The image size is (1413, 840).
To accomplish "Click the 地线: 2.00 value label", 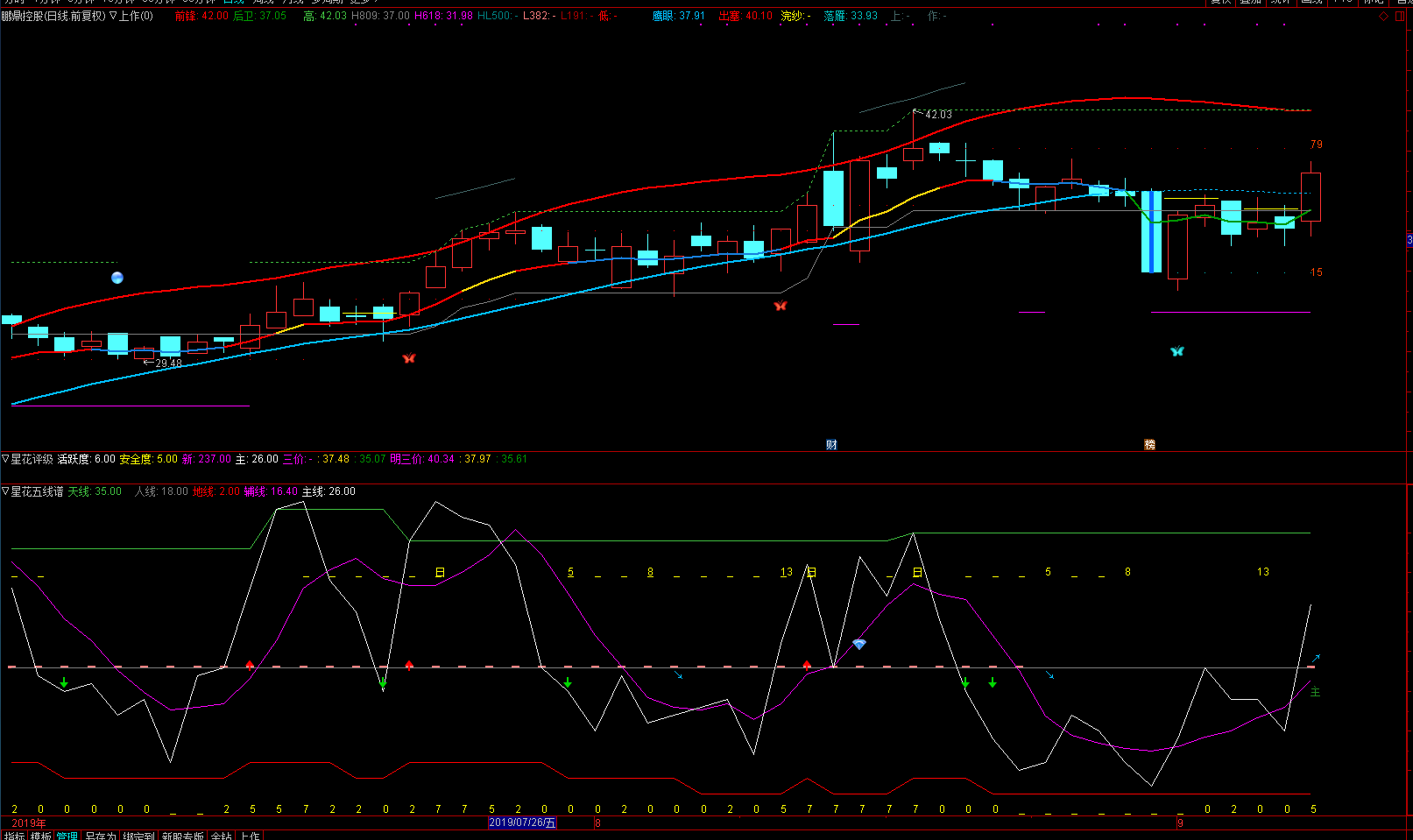I will pos(216,491).
